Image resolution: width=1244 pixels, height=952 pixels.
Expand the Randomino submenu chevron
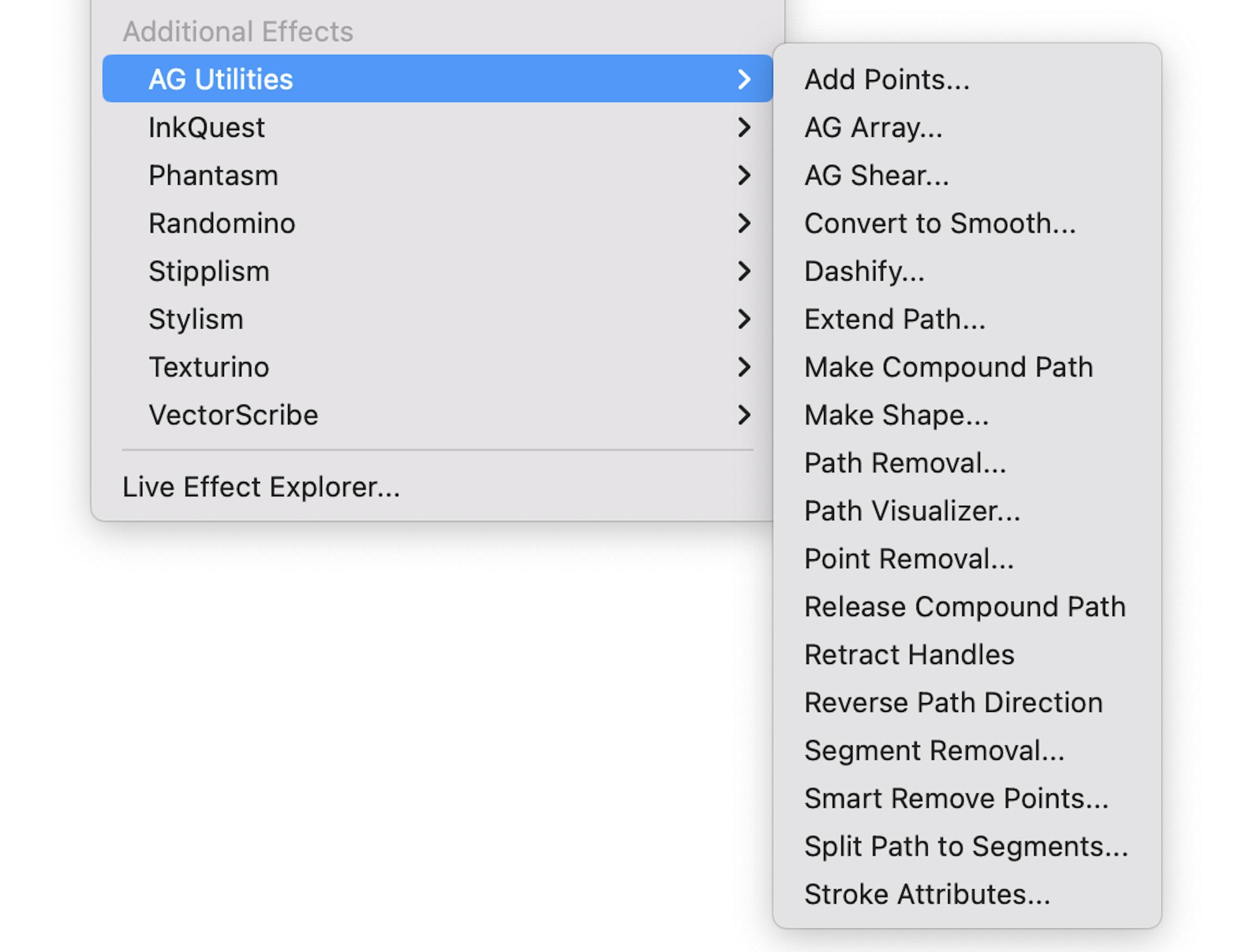point(743,223)
